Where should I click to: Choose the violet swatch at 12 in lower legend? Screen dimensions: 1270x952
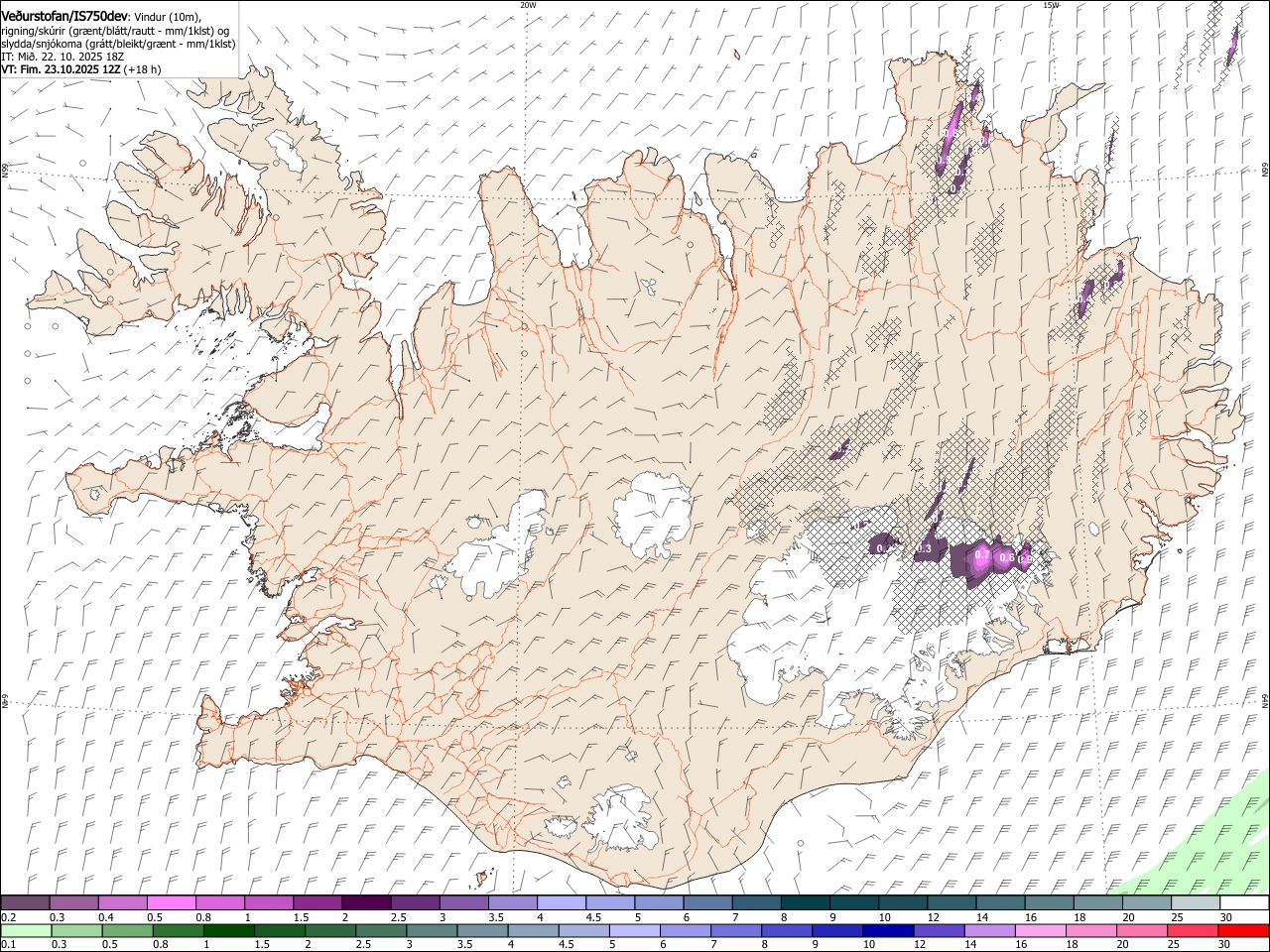coord(939,931)
